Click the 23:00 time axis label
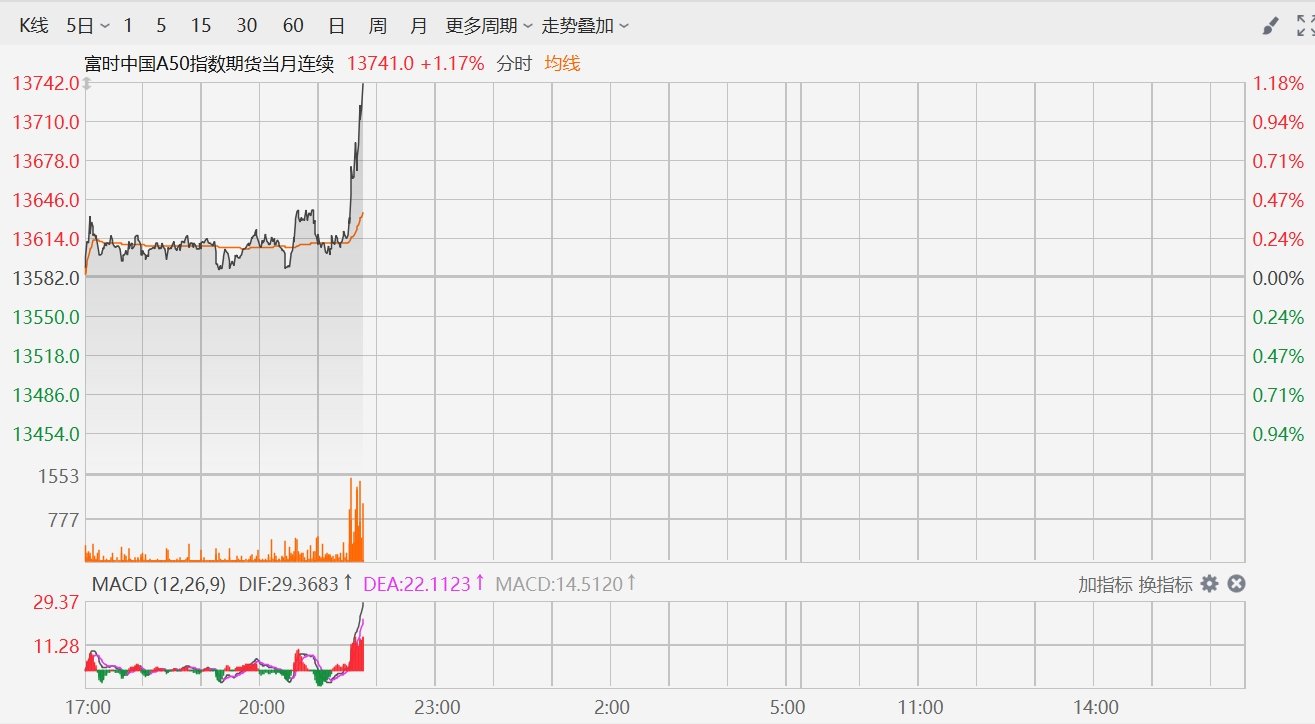Viewport: 1315px width, 724px height. [438, 708]
